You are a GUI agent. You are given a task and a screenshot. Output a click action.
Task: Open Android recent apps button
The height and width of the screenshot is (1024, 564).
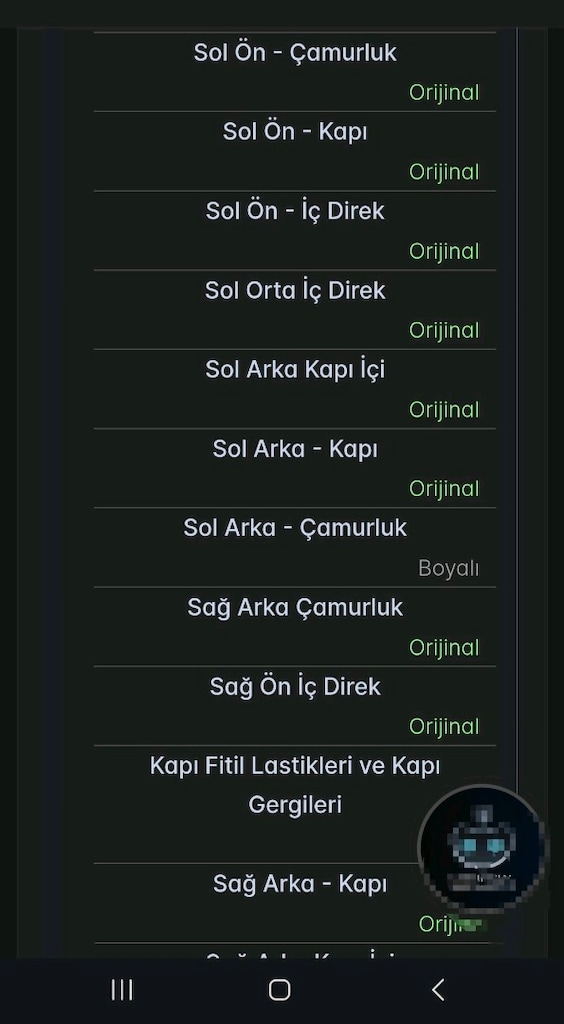click(x=122, y=989)
